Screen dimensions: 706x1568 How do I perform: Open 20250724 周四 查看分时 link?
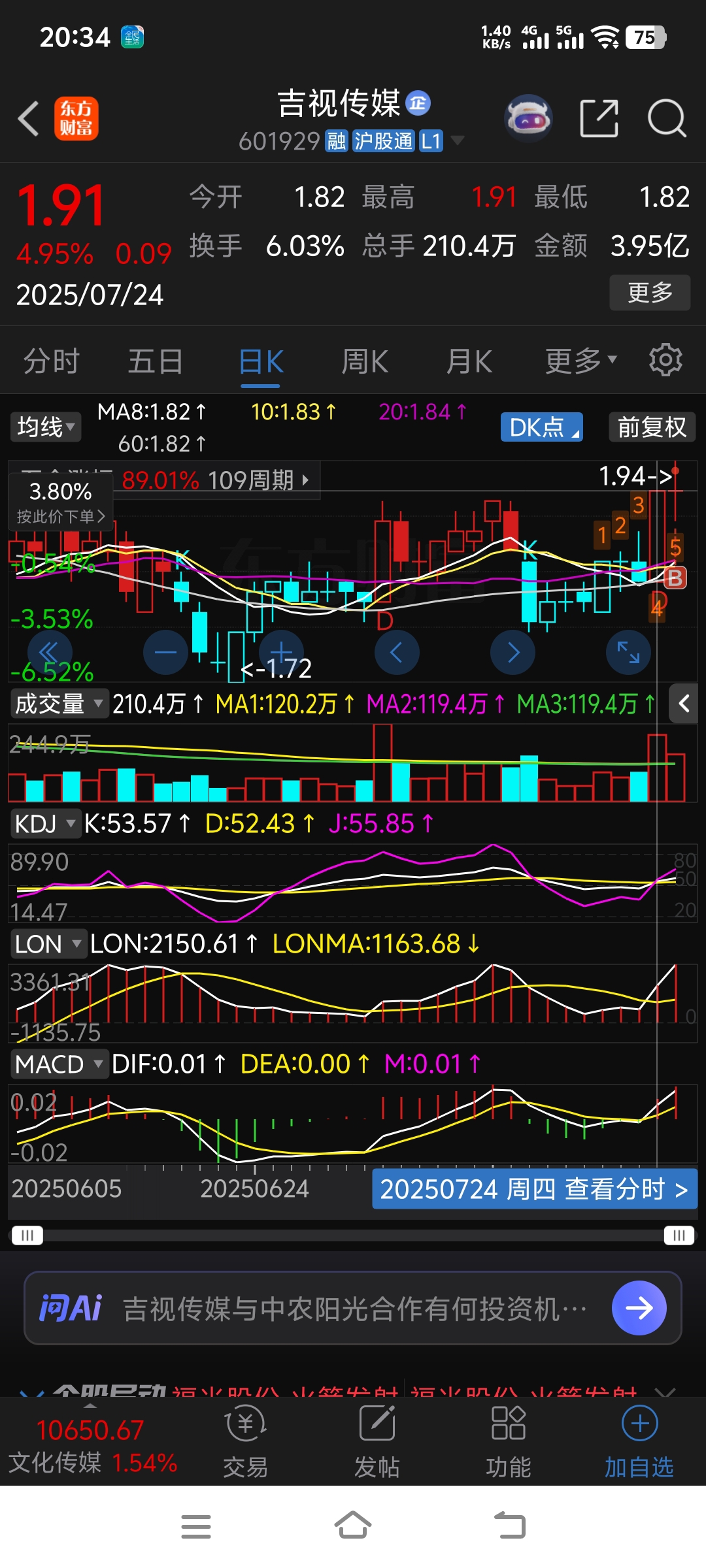pyautogui.click(x=534, y=1189)
